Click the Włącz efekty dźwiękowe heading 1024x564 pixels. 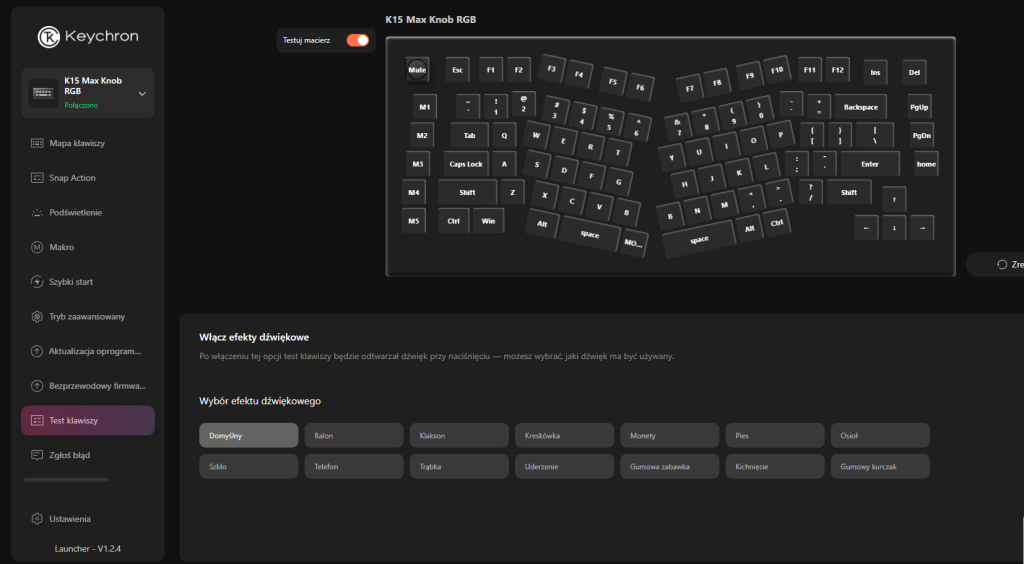tap(254, 337)
